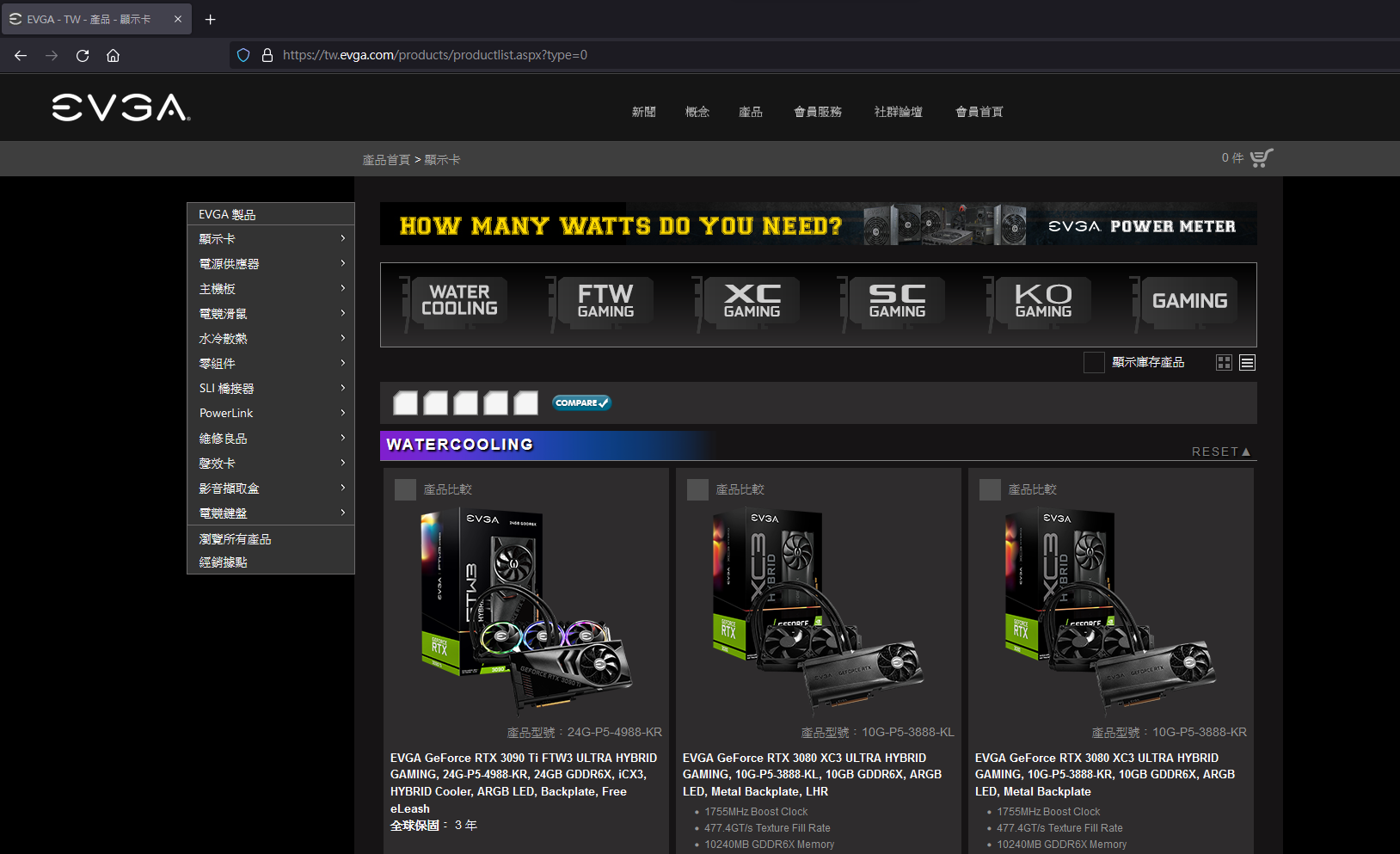Expand 維修良品 sidebar category
The width and height of the screenshot is (1400, 854).
coord(271,439)
